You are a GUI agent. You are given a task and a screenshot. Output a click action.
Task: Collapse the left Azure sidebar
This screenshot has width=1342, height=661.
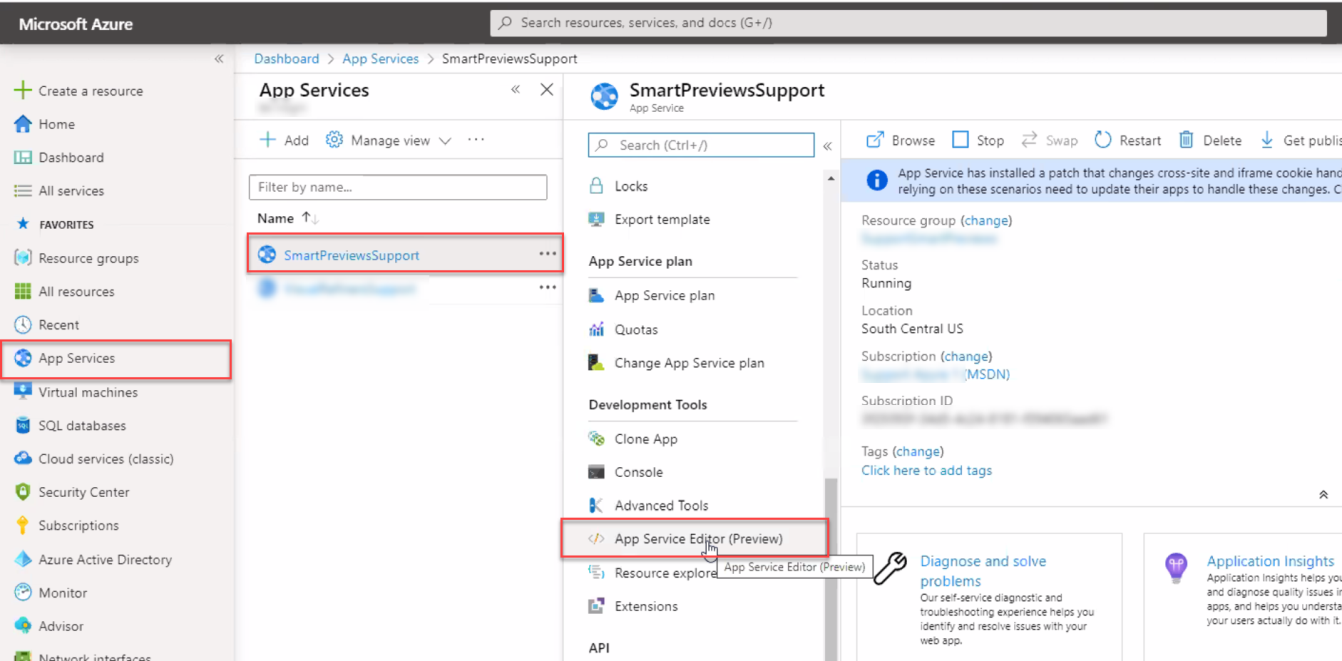click(x=219, y=59)
